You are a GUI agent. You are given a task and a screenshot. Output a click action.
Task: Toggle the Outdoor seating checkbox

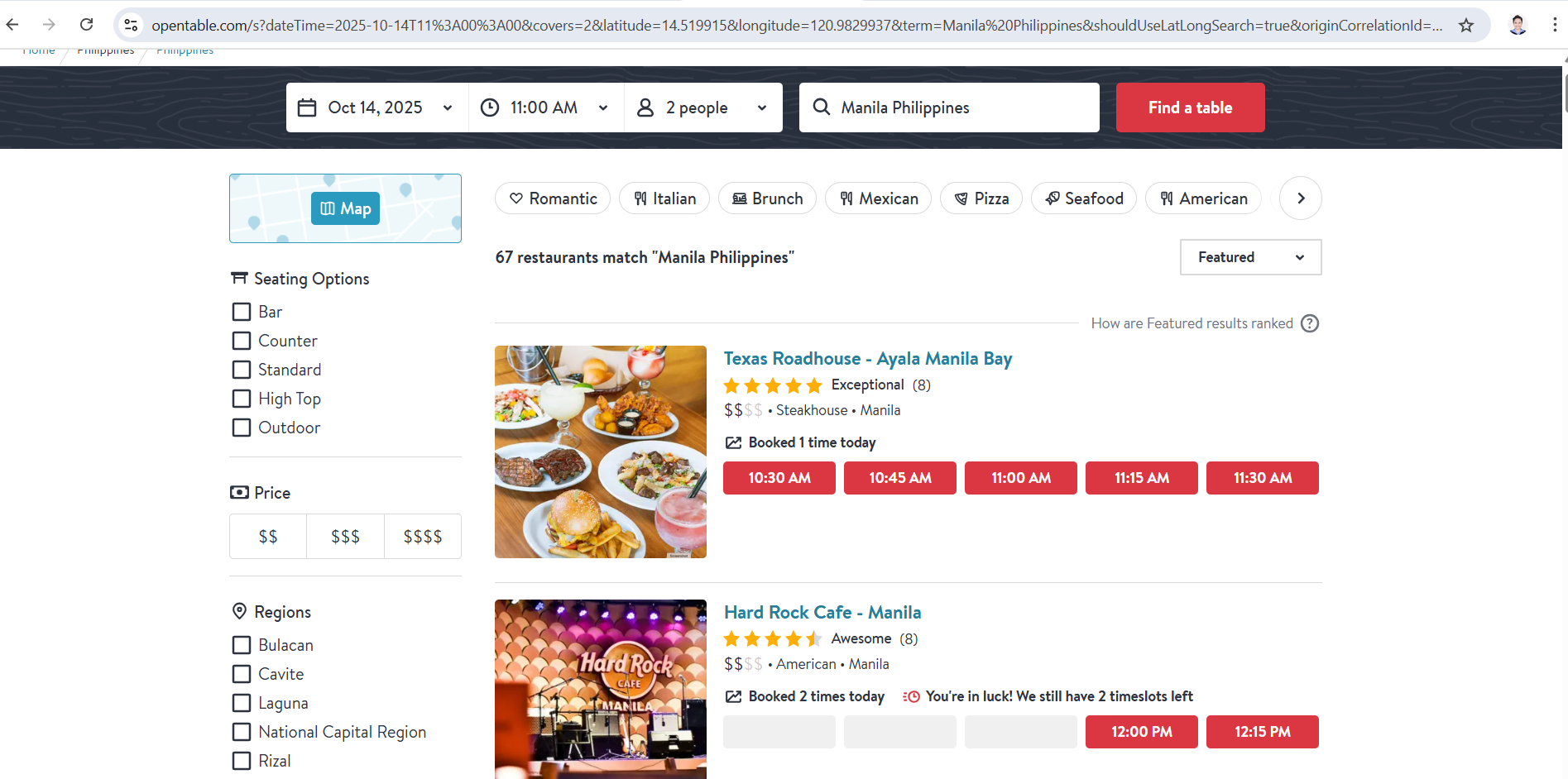point(242,428)
